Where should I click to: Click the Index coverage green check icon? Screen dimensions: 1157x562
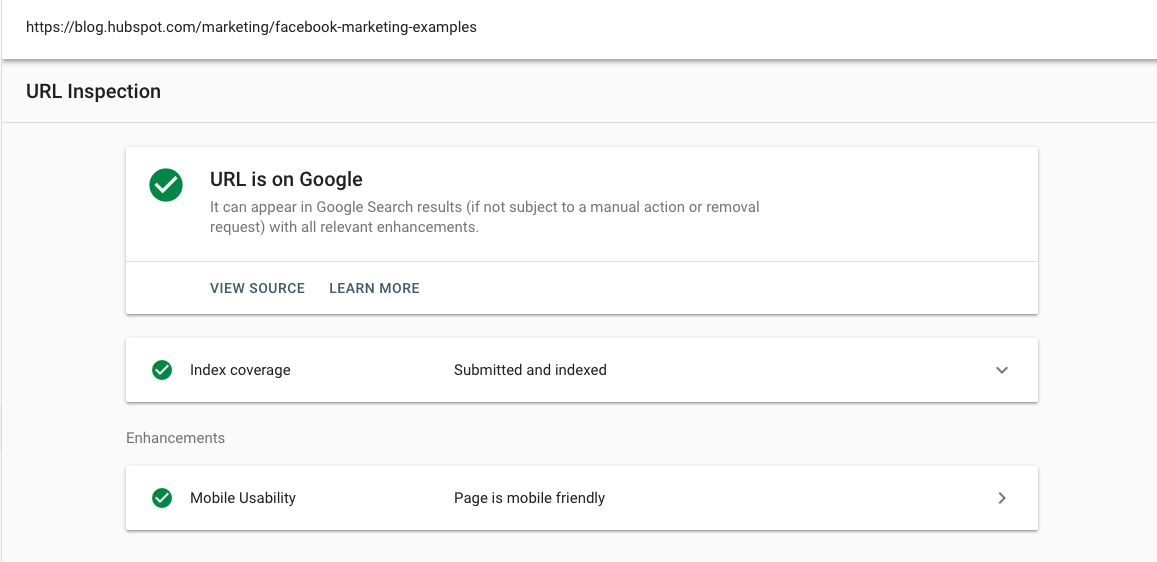point(162,370)
